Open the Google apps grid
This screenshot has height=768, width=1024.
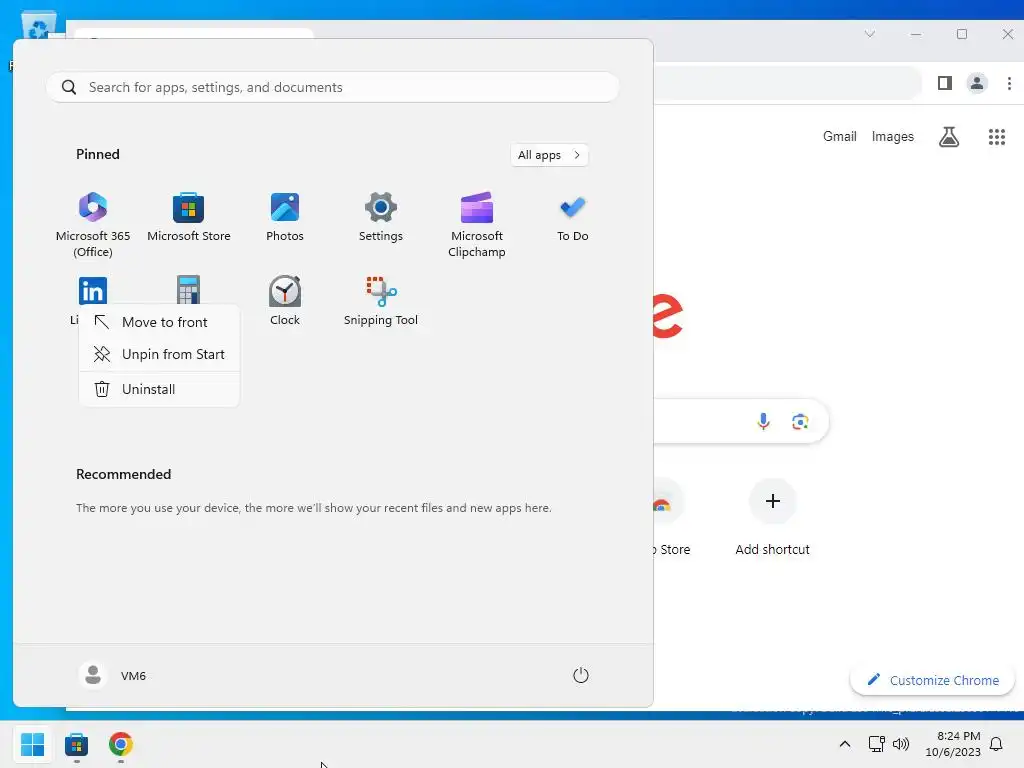point(997,136)
